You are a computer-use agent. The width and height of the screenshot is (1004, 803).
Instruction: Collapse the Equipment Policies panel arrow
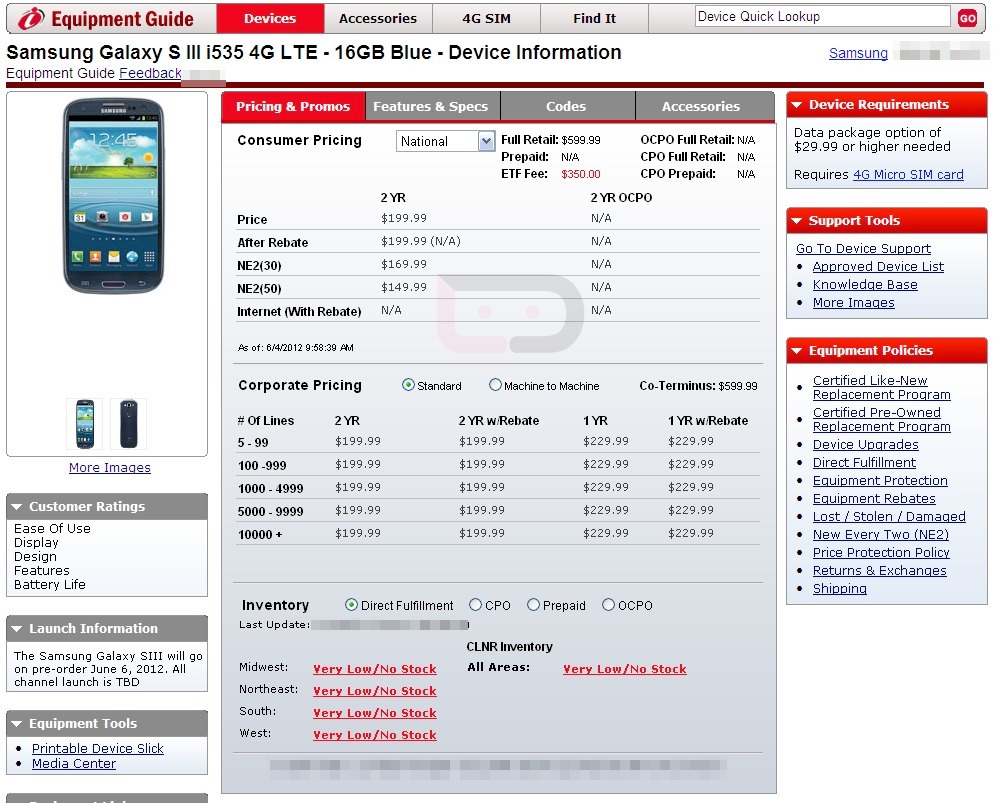pos(797,351)
